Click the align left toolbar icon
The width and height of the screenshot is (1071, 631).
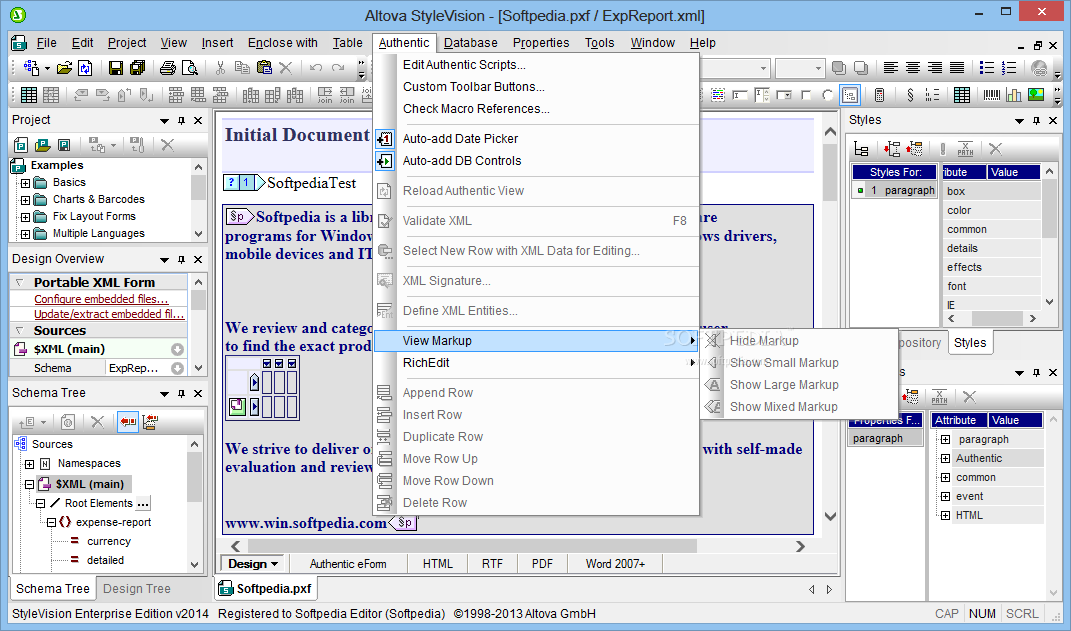[x=891, y=68]
